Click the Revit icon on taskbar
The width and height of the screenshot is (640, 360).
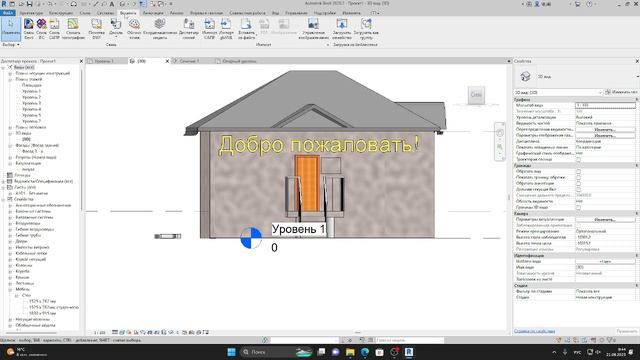click(x=409, y=352)
